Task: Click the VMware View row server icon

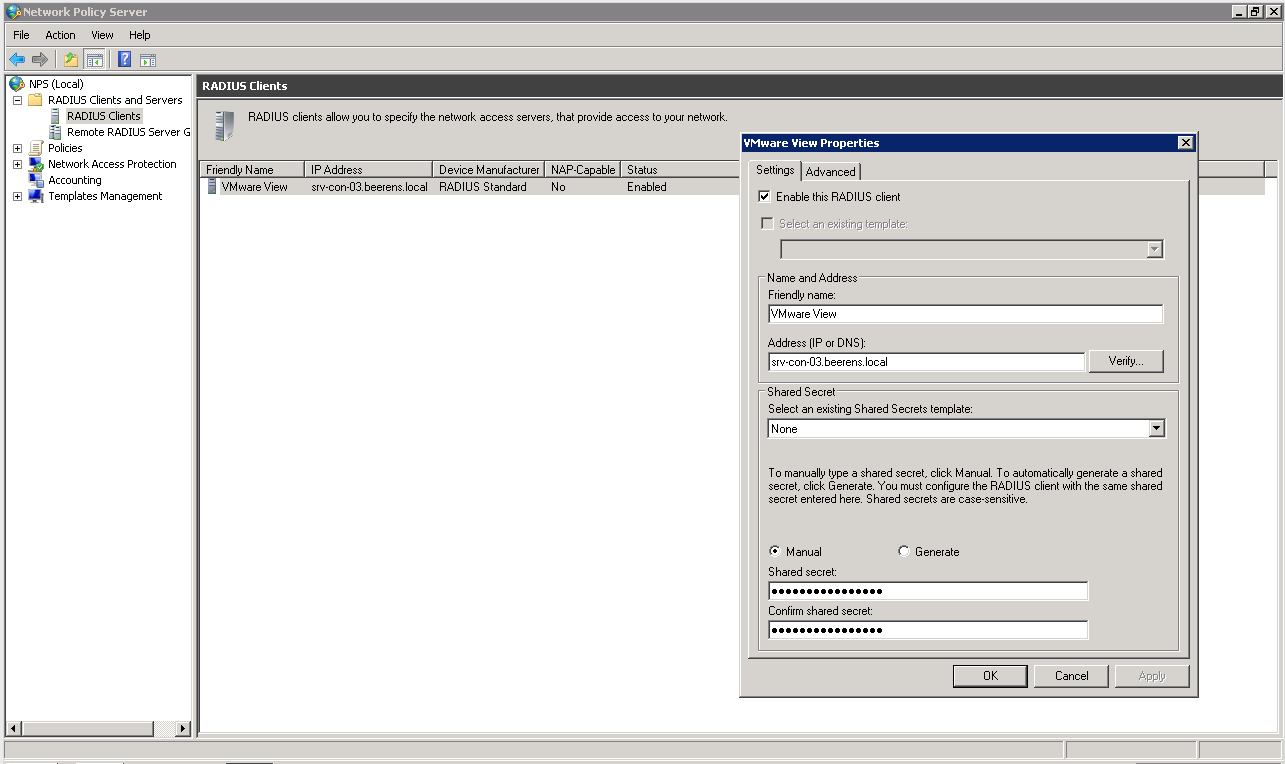Action: click(x=212, y=186)
